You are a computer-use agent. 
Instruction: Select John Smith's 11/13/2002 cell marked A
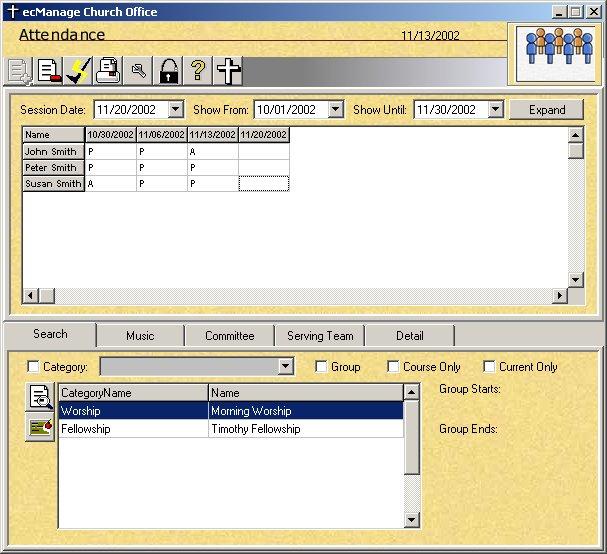coord(213,151)
